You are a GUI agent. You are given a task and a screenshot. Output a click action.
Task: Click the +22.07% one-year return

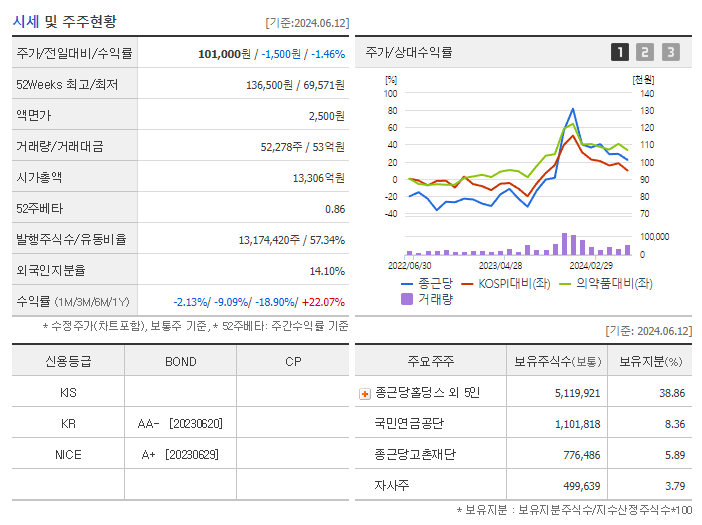click(x=323, y=302)
